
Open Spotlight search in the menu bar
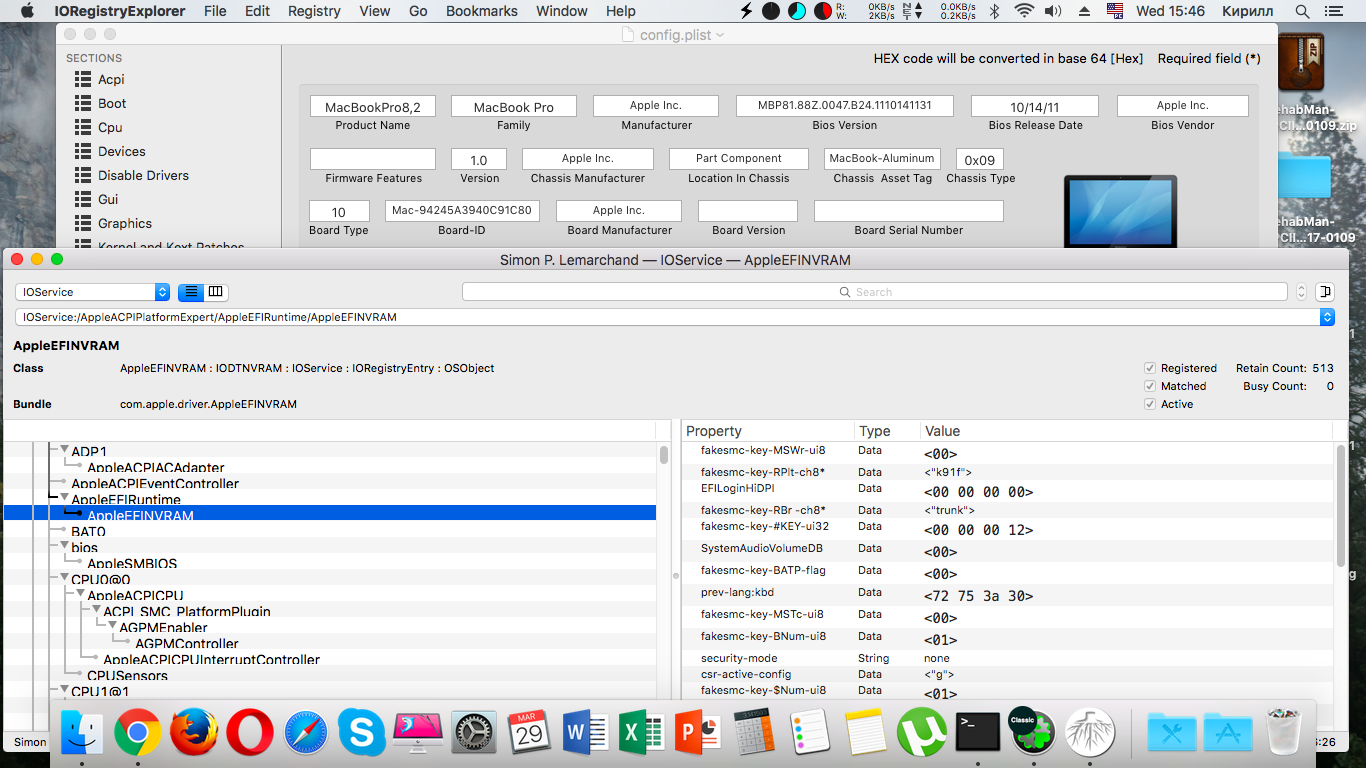point(1302,11)
